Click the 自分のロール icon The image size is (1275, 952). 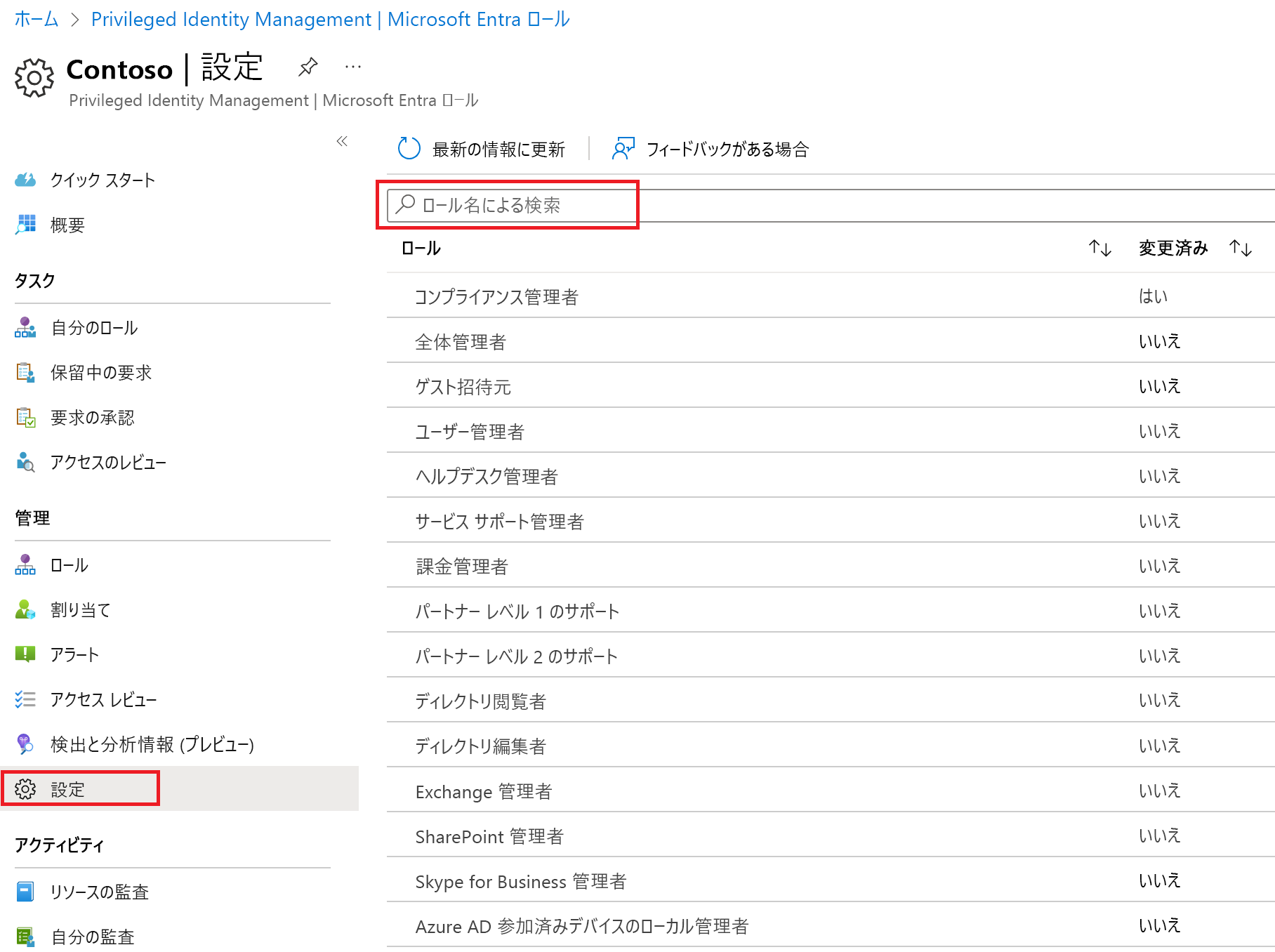25,327
